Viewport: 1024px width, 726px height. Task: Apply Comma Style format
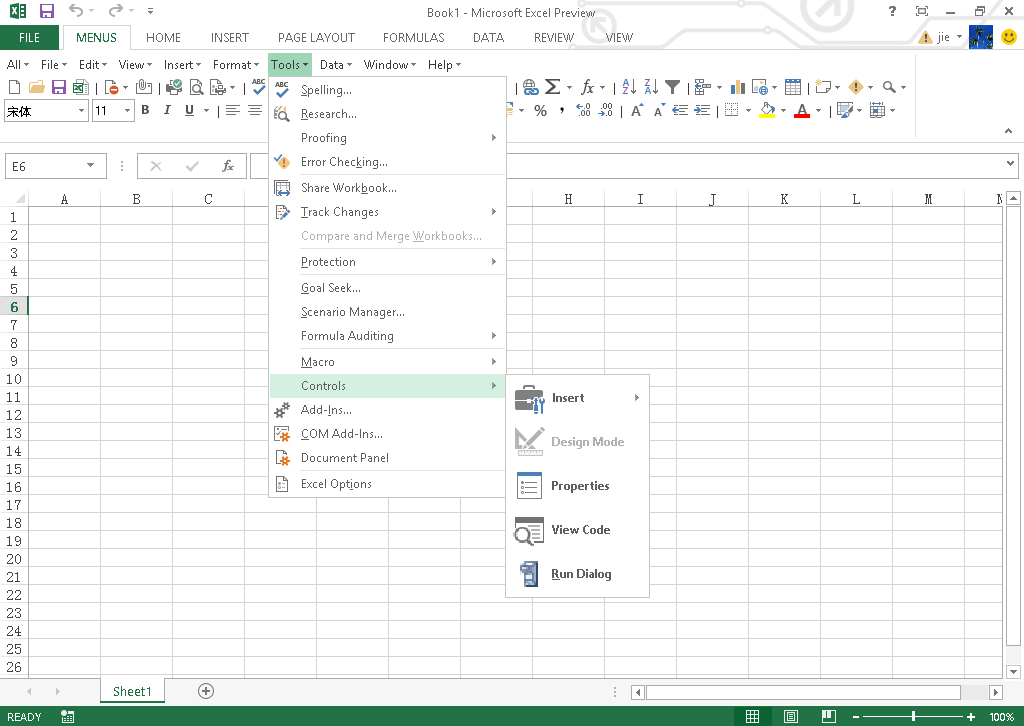[x=562, y=111]
